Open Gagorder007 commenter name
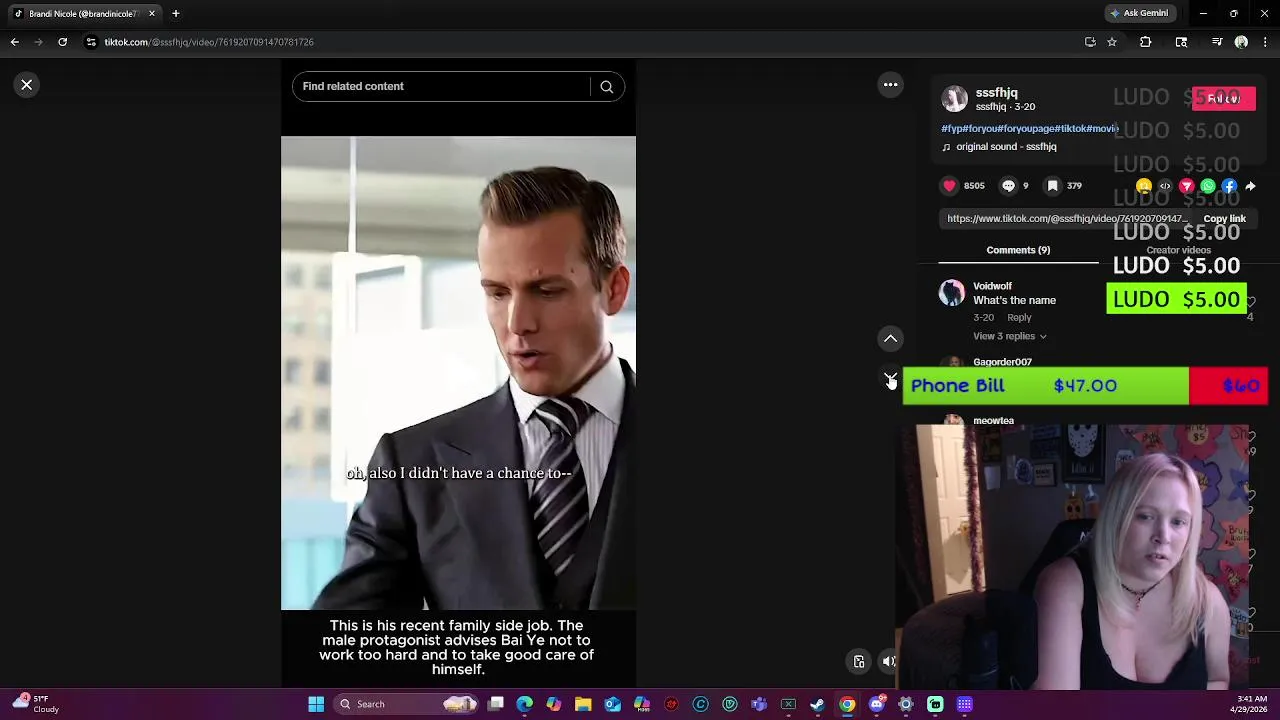 1002,362
